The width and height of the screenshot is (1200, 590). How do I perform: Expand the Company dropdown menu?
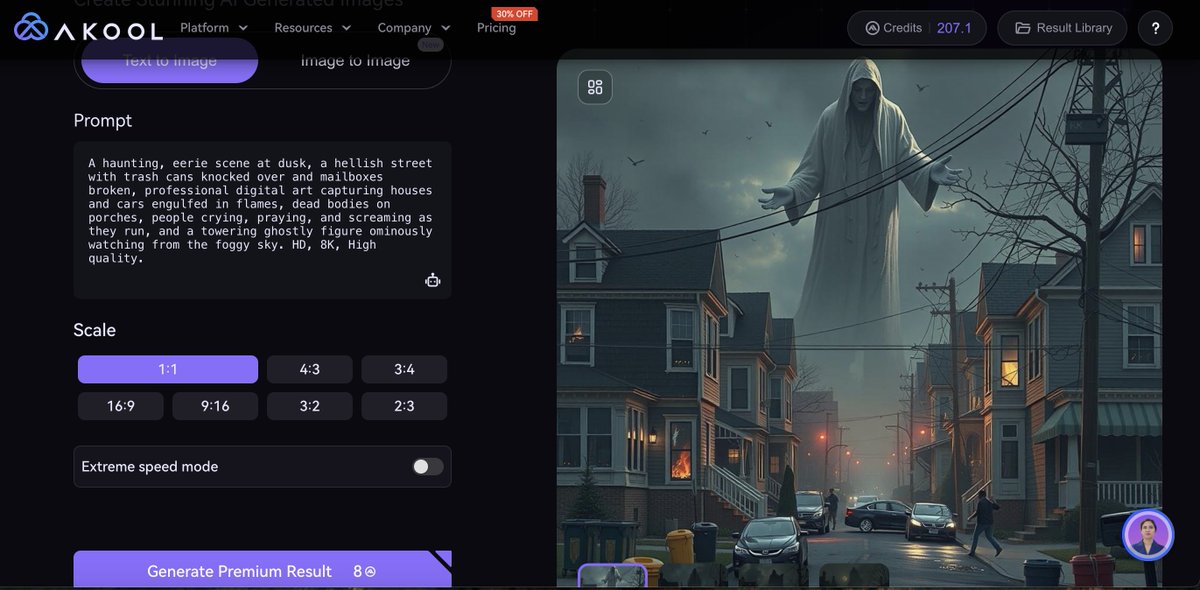point(414,28)
